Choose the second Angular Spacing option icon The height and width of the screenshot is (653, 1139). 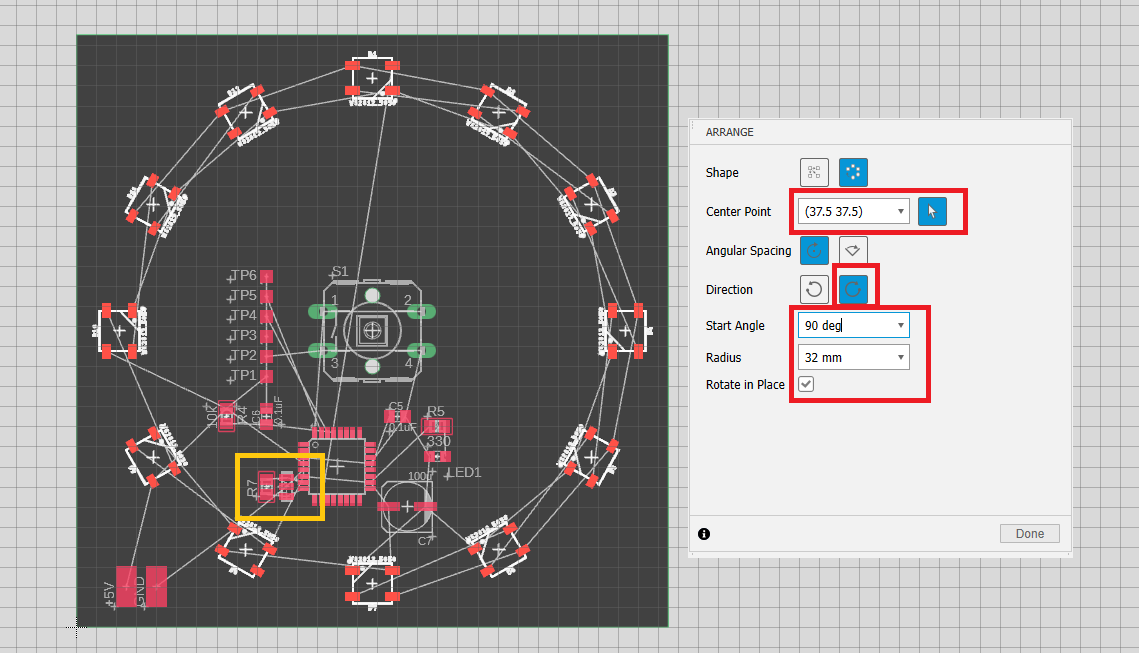point(853,250)
